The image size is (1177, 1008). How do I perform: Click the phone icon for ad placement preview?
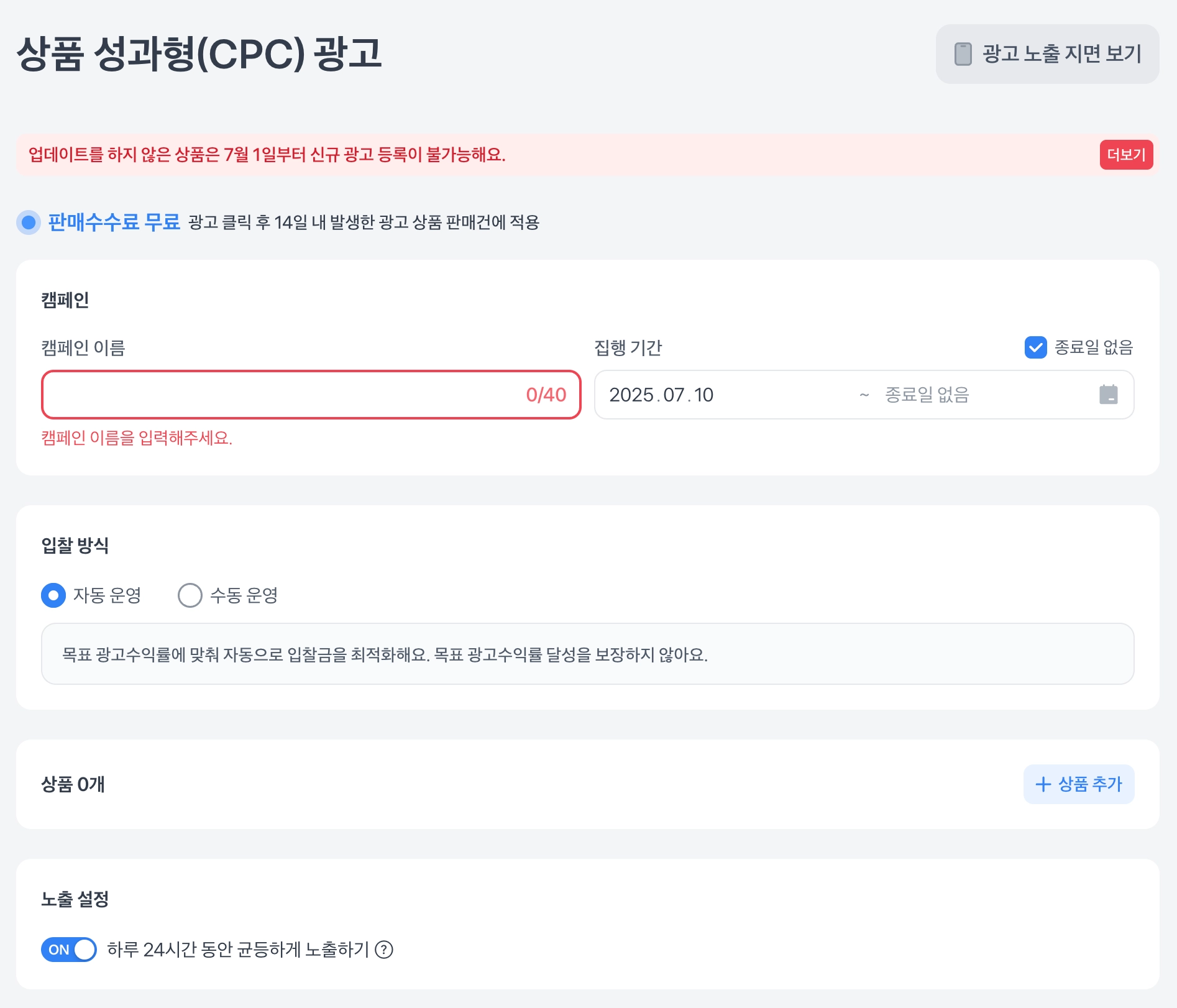tap(963, 54)
